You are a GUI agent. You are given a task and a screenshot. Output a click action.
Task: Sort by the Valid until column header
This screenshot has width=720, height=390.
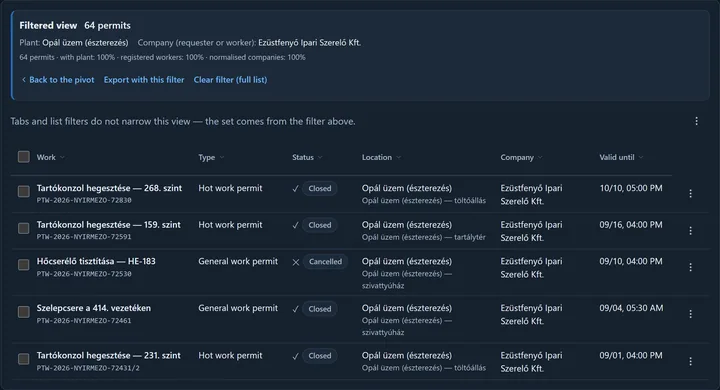[x=621, y=157]
